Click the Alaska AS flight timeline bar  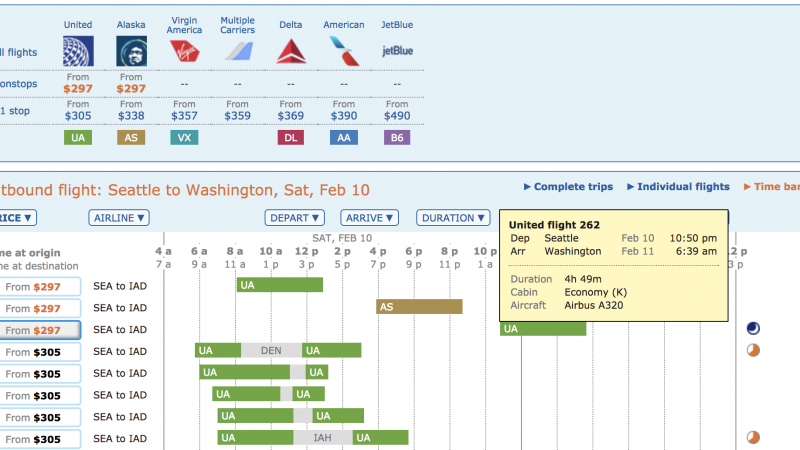pos(419,307)
